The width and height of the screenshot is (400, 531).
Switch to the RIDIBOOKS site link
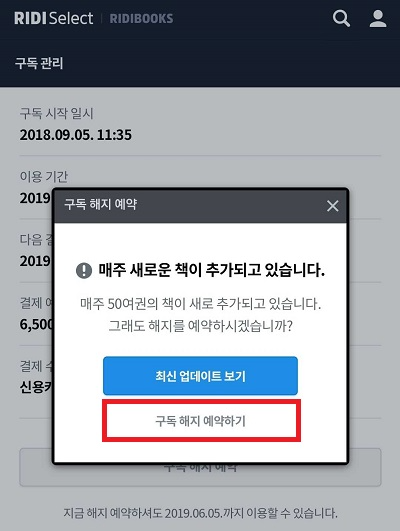pos(141,19)
